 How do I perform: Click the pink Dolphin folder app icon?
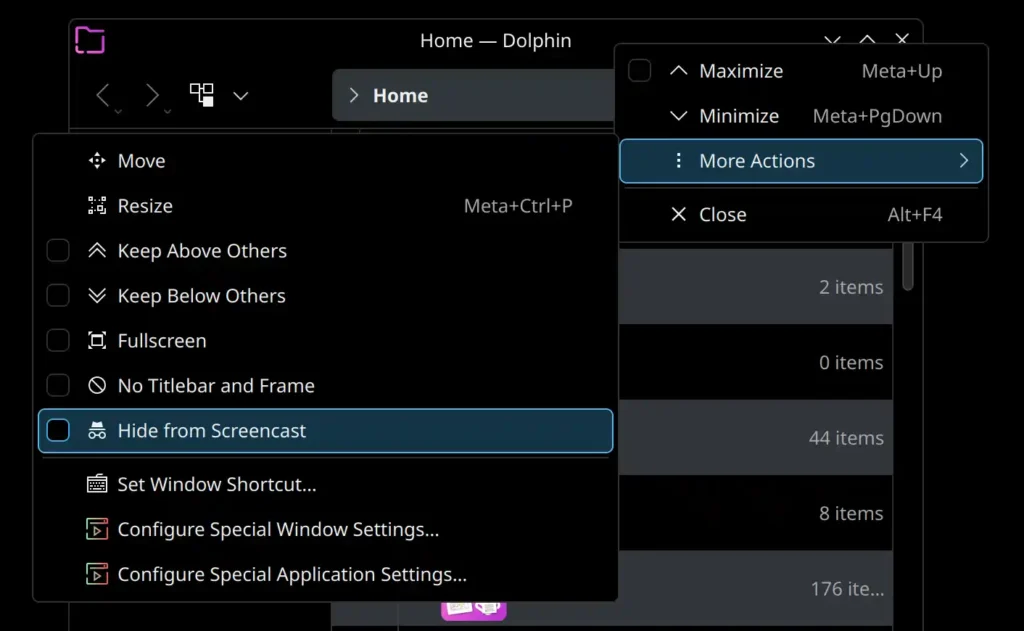click(x=90, y=39)
